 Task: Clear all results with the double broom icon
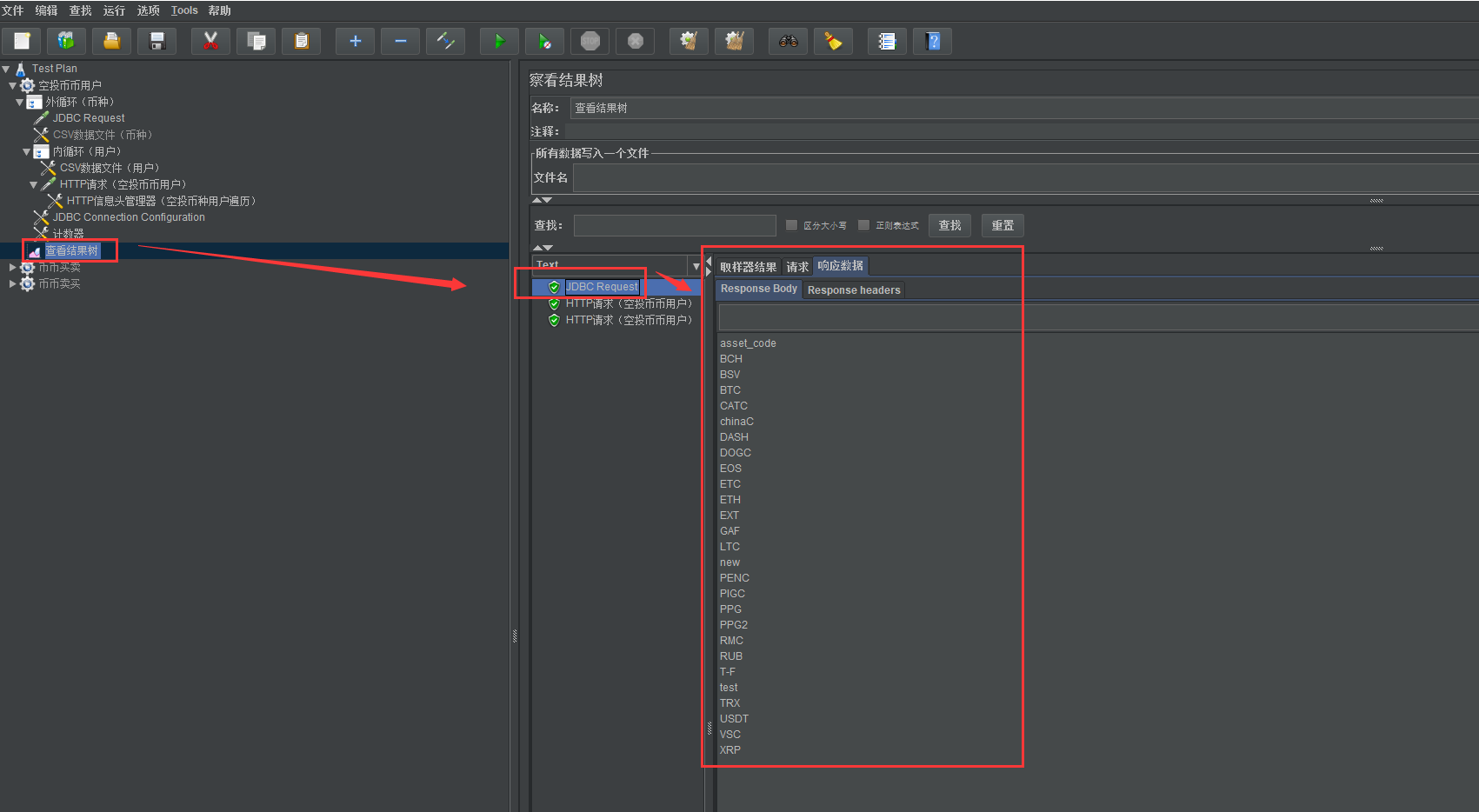coord(734,41)
